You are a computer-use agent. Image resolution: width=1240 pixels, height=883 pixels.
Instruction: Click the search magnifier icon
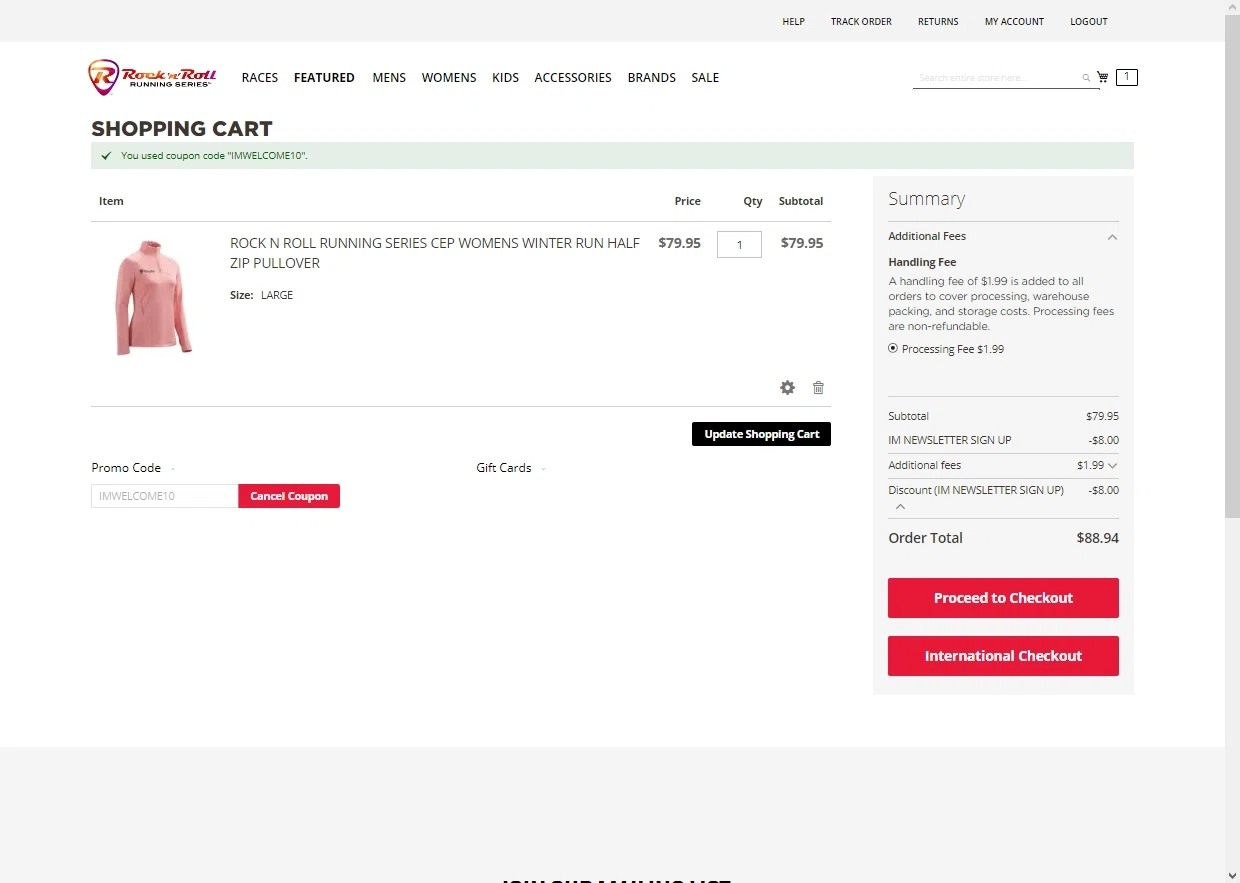click(1086, 77)
